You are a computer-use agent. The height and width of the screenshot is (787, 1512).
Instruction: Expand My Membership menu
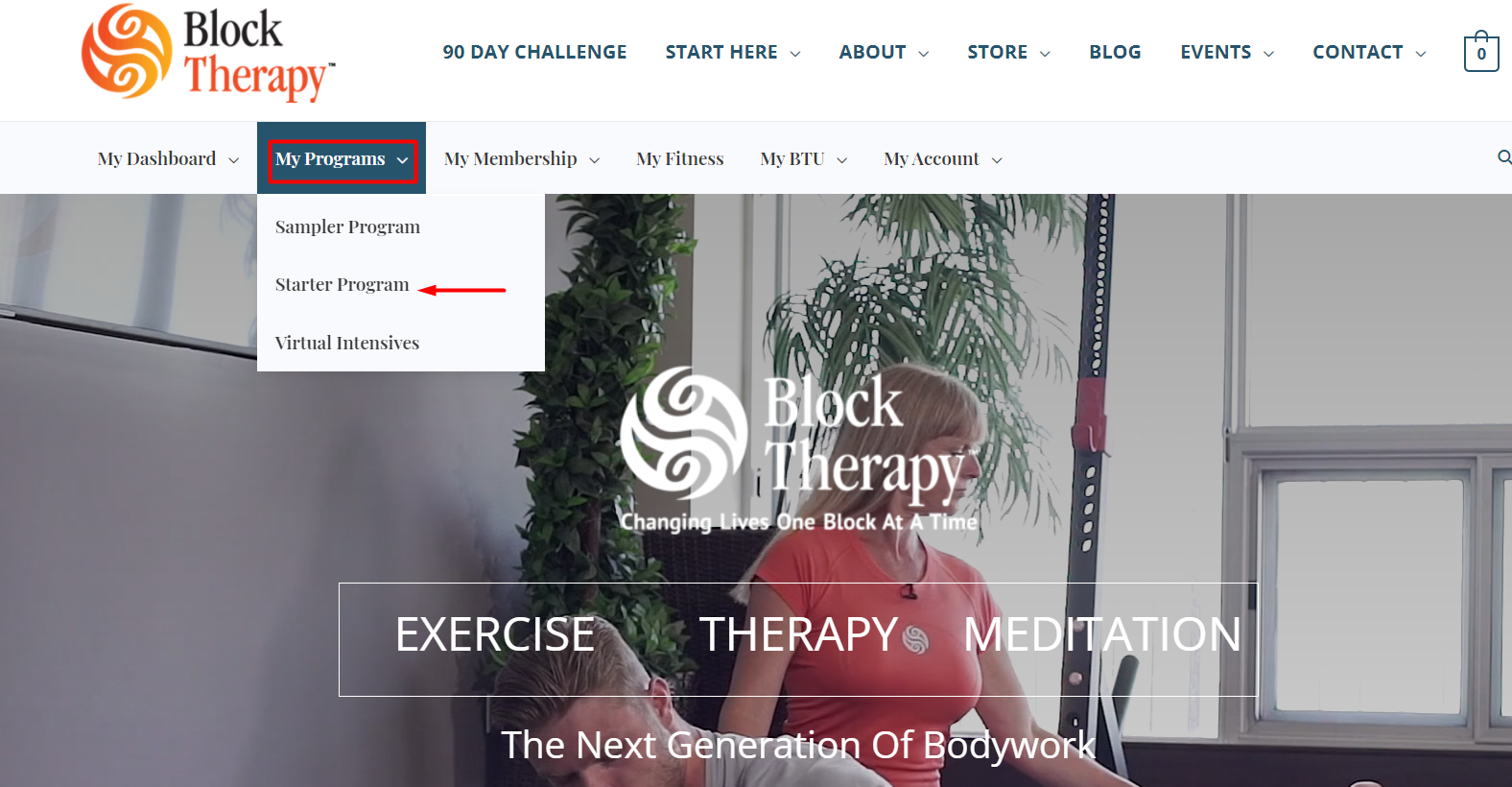[522, 158]
